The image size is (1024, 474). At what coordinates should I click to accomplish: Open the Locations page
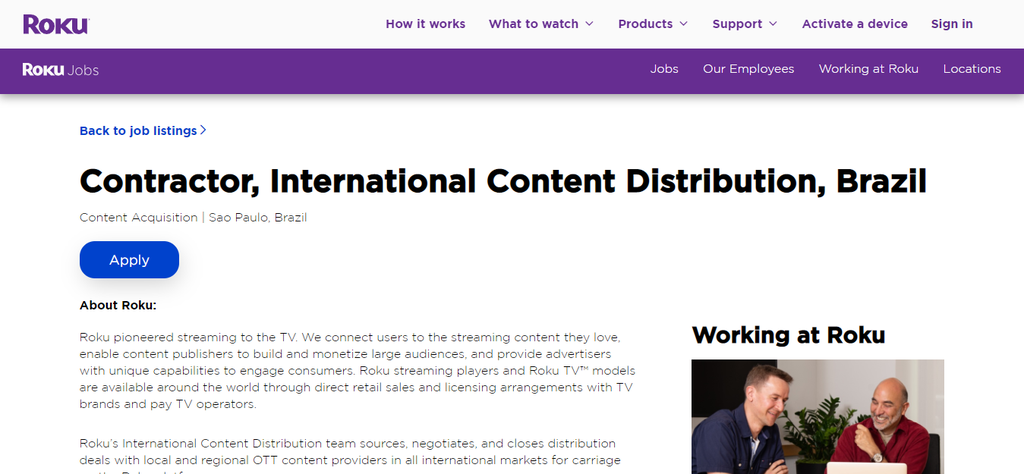[972, 69]
